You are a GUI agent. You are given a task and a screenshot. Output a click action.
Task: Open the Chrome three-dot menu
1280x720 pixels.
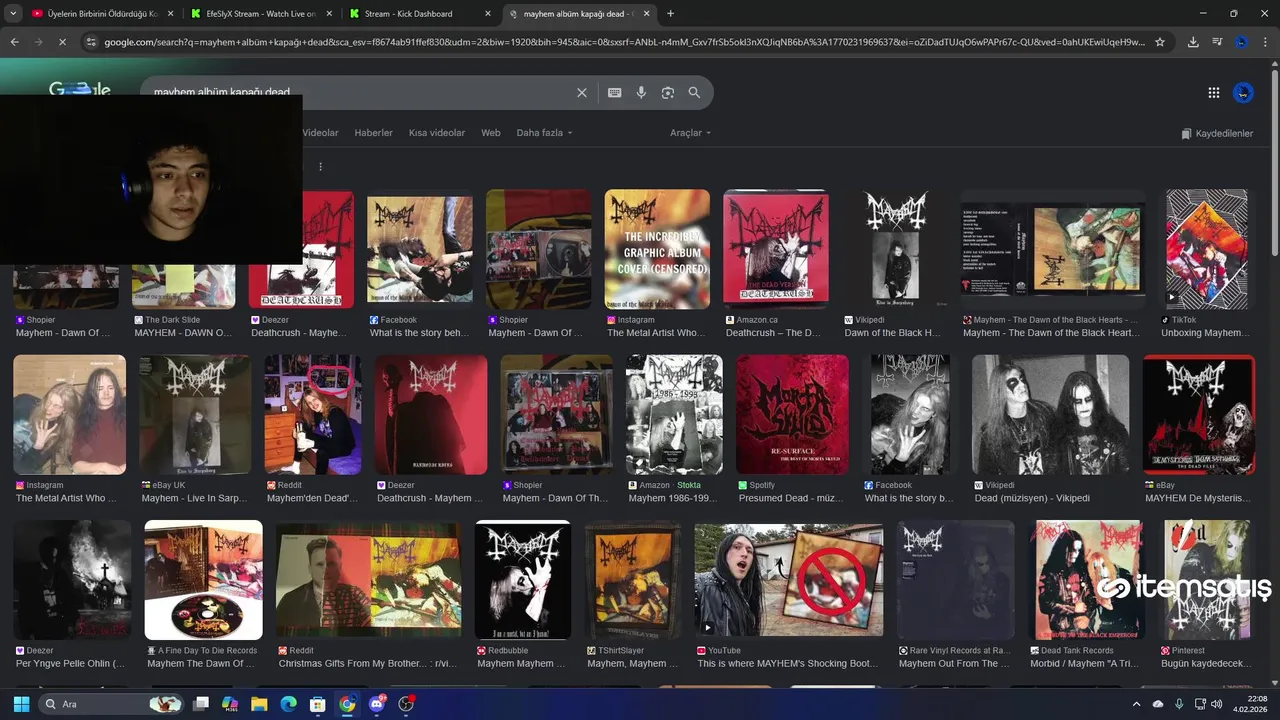coord(1265,42)
